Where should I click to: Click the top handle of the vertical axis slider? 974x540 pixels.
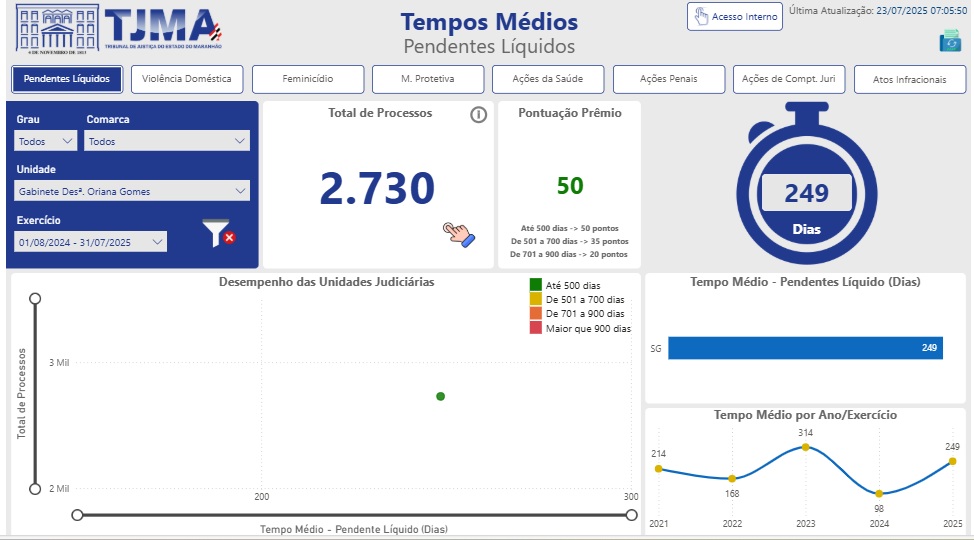point(35,299)
